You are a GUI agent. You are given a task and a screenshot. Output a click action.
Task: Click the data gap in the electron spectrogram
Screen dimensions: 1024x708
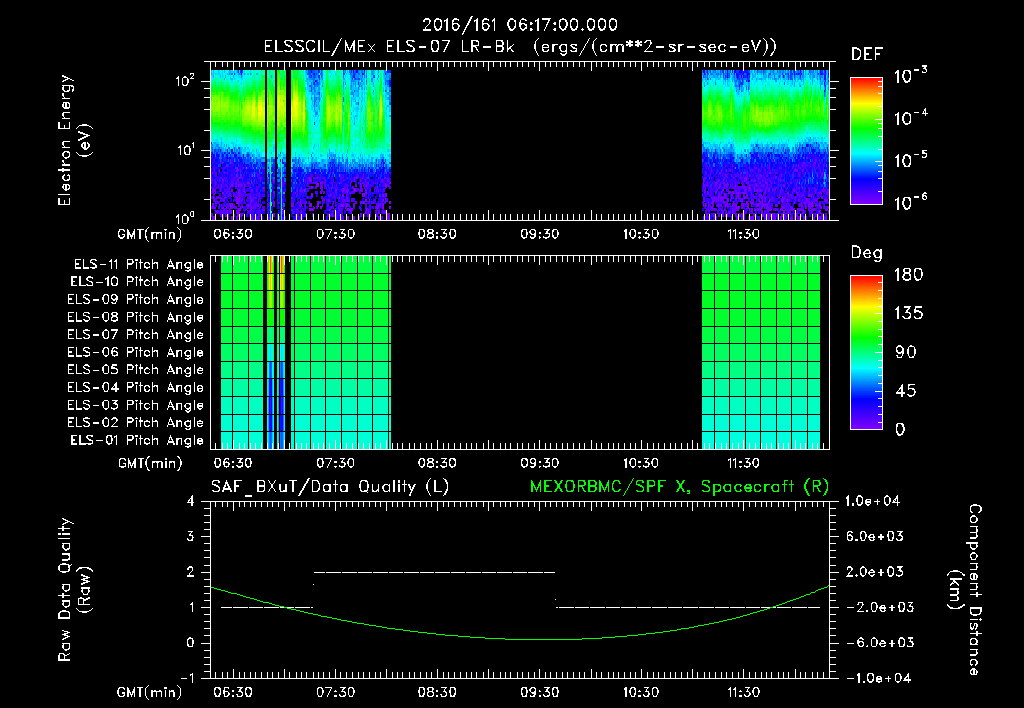click(547, 144)
